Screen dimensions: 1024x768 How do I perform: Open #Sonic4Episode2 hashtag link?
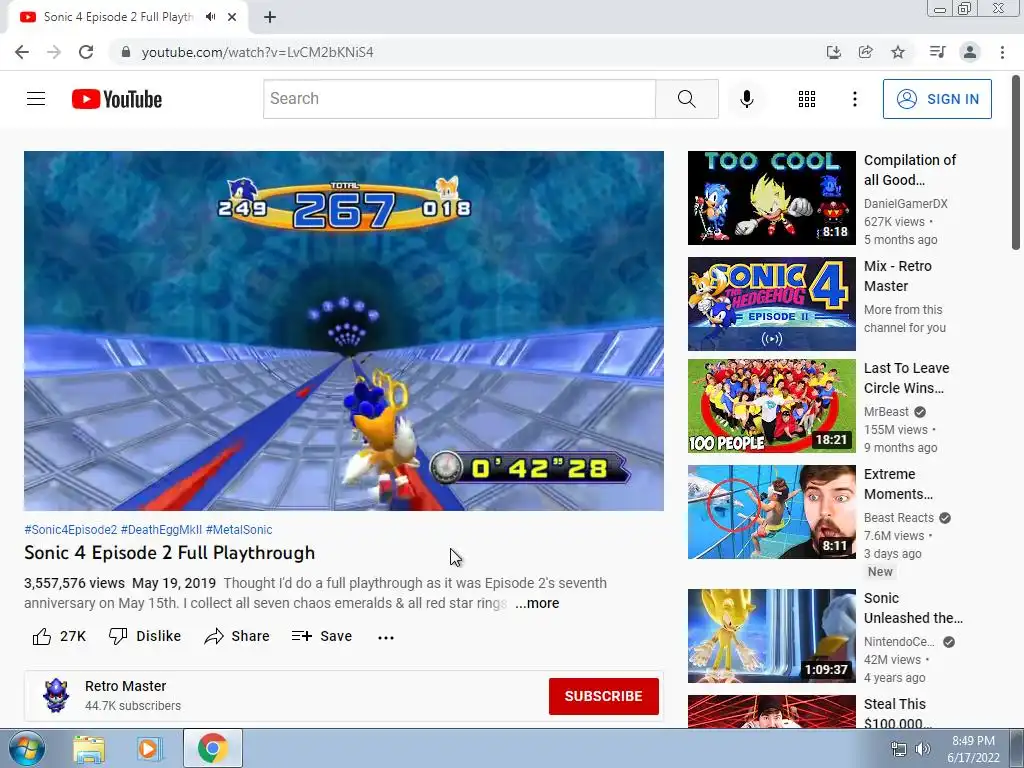pos(71,530)
